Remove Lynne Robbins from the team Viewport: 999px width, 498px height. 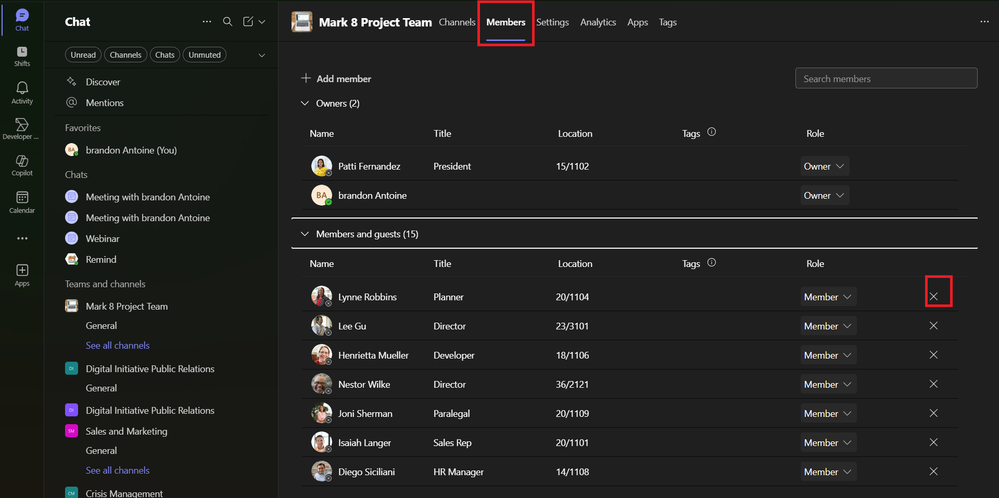pyautogui.click(x=933, y=297)
